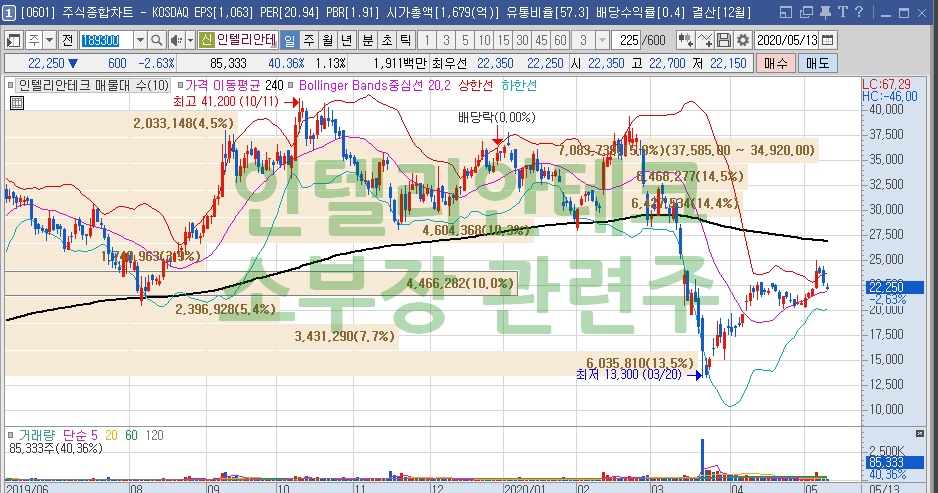Save the chart using the floppy disk icon

[724, 40]
